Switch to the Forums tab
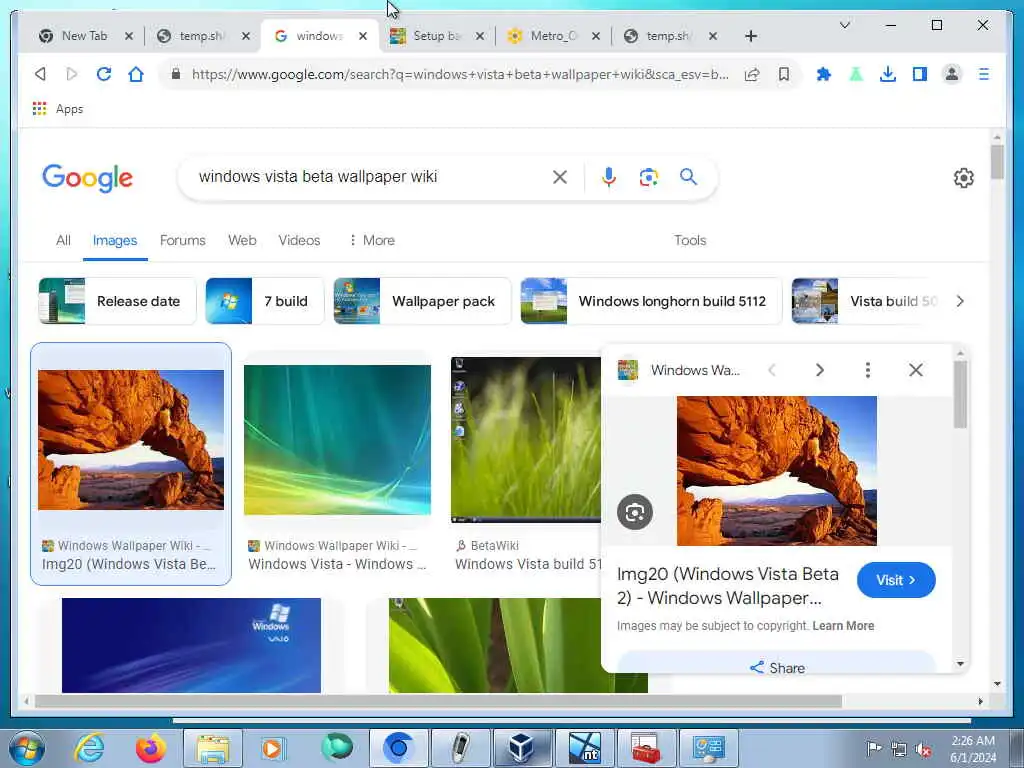1024x768 pixels. click(183, 240)
